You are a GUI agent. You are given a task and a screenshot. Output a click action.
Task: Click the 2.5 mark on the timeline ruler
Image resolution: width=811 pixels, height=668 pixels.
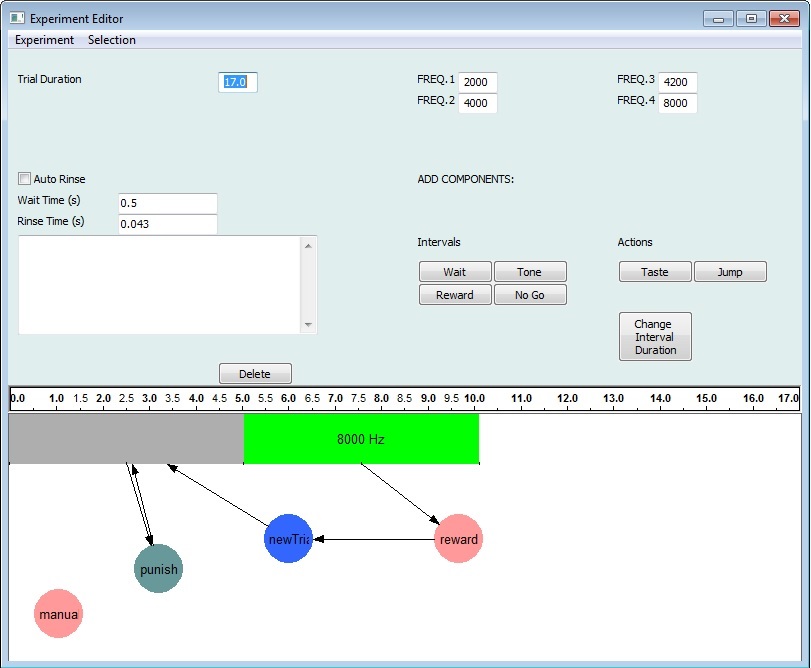126,398
